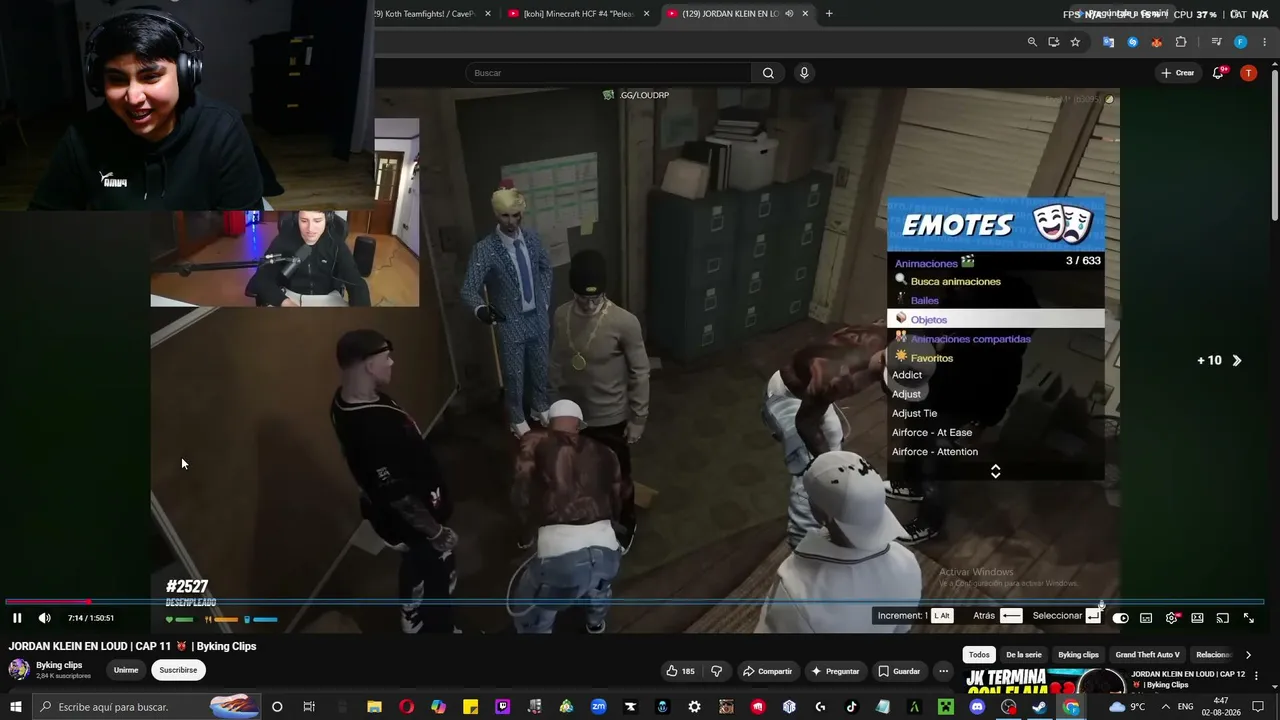Subscribe with the Suscribirse button
The height and width of the screenshot is (720, 1280).
tap(178, 670)
